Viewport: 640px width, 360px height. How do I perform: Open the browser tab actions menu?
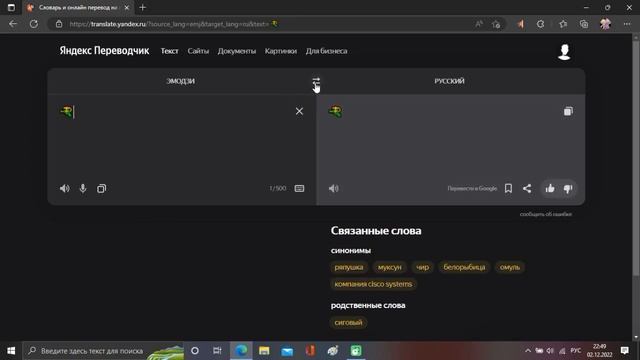click(11, 7)
